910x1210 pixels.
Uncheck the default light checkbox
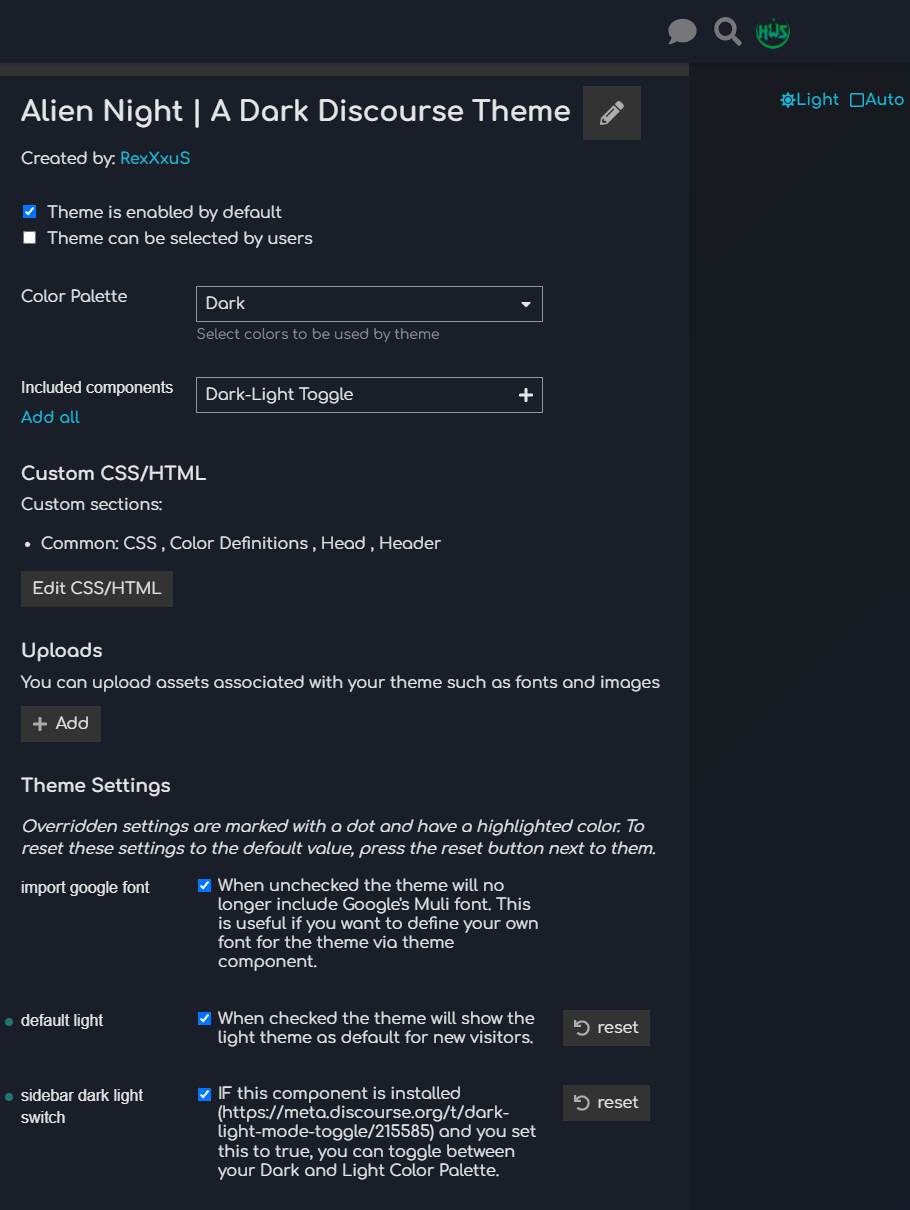tap(205, 1018)
